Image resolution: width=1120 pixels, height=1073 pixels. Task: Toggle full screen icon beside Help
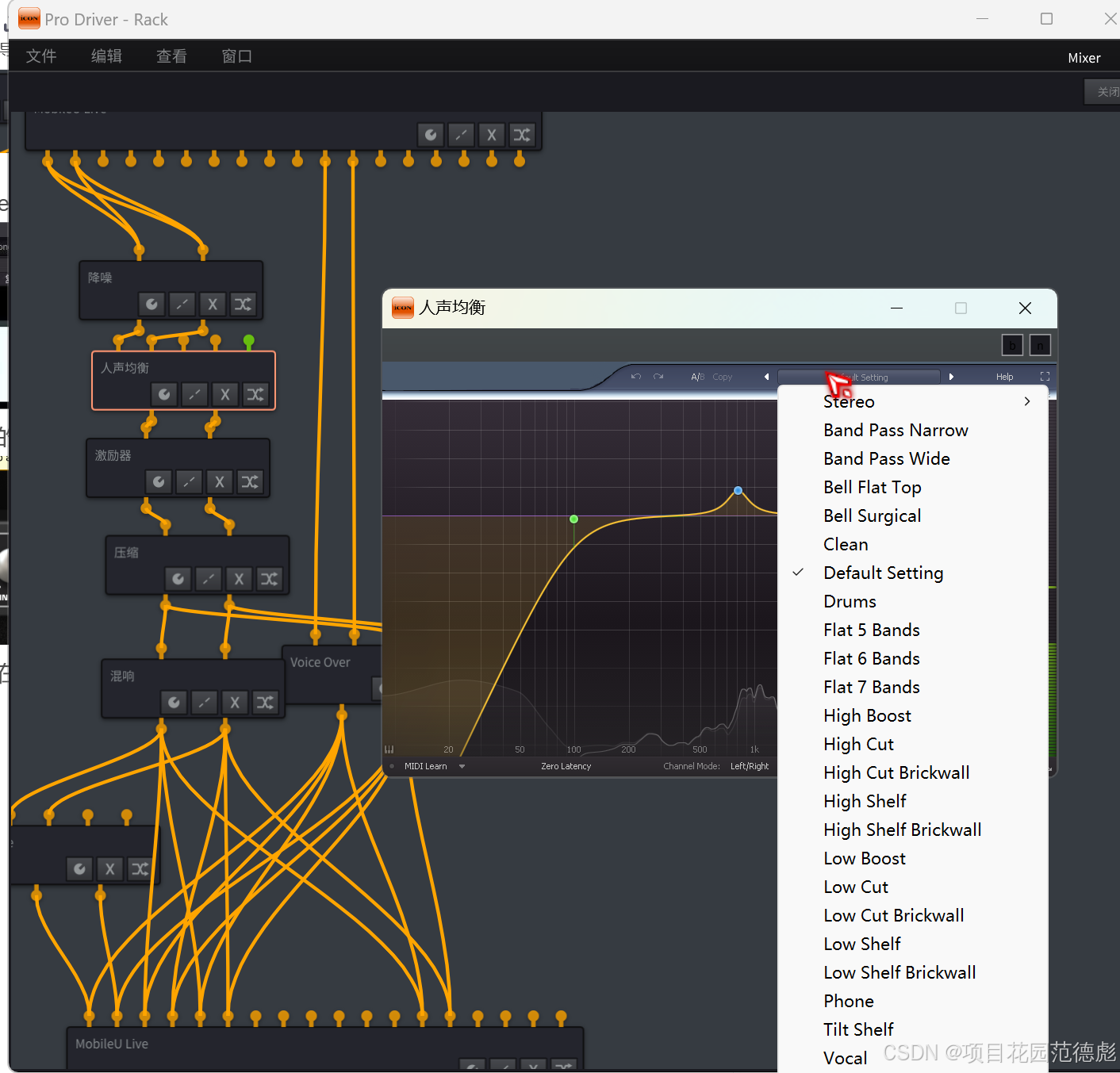click(1045, 377)
